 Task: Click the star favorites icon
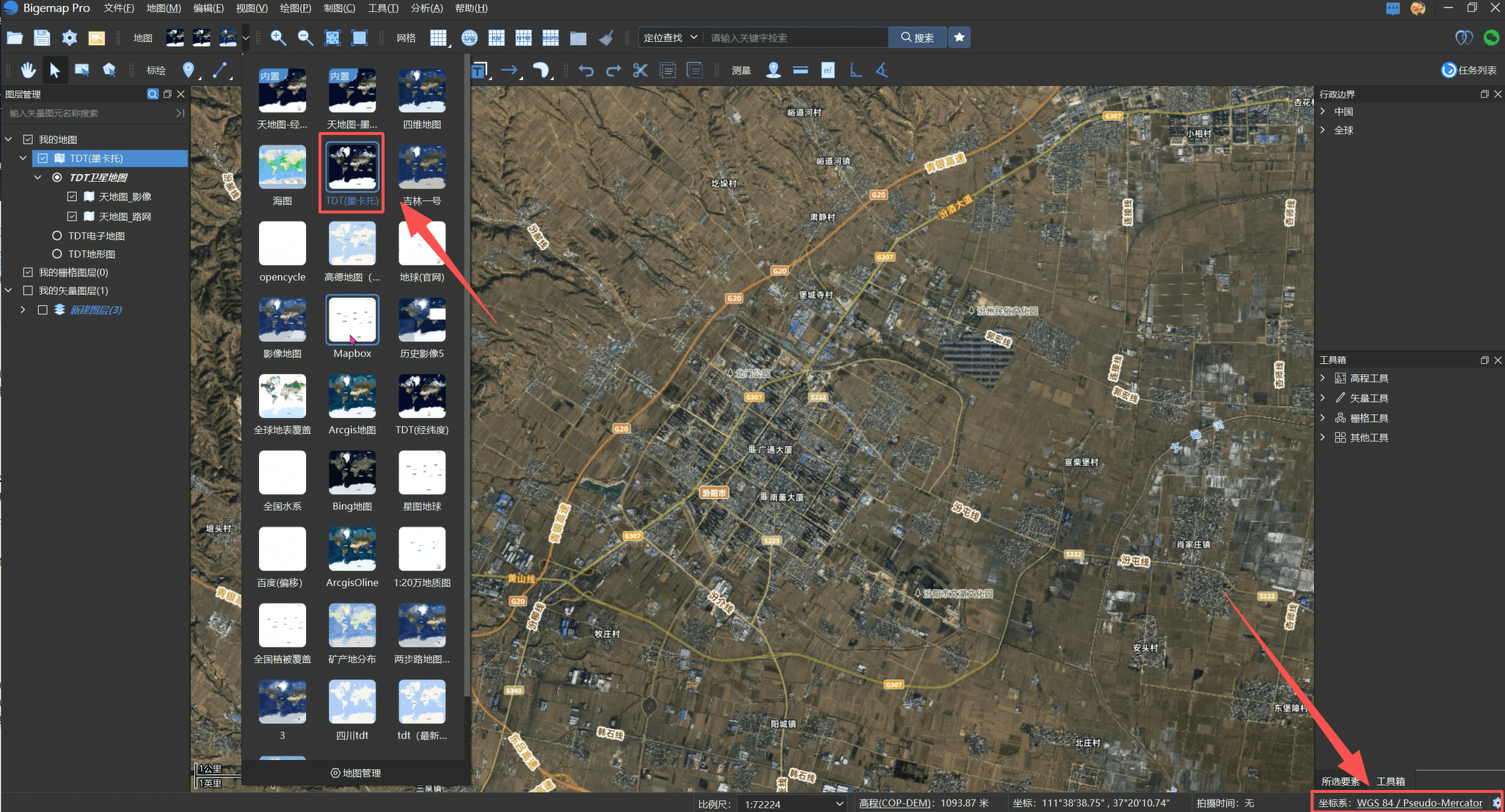pyautogui.click(x=959, y=37)
